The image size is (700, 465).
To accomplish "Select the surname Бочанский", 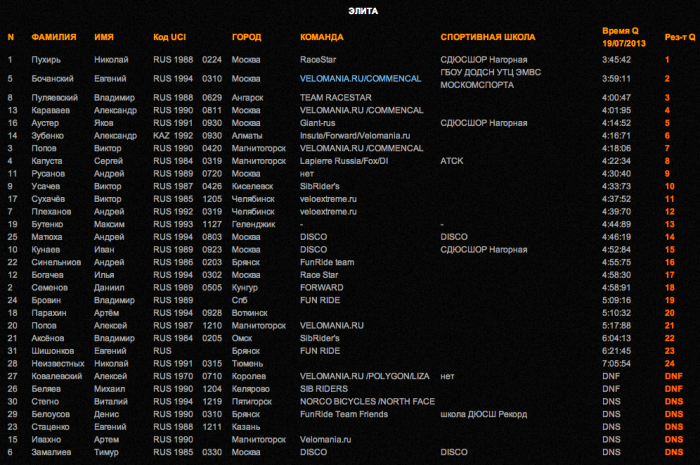I will pos(52,79).
